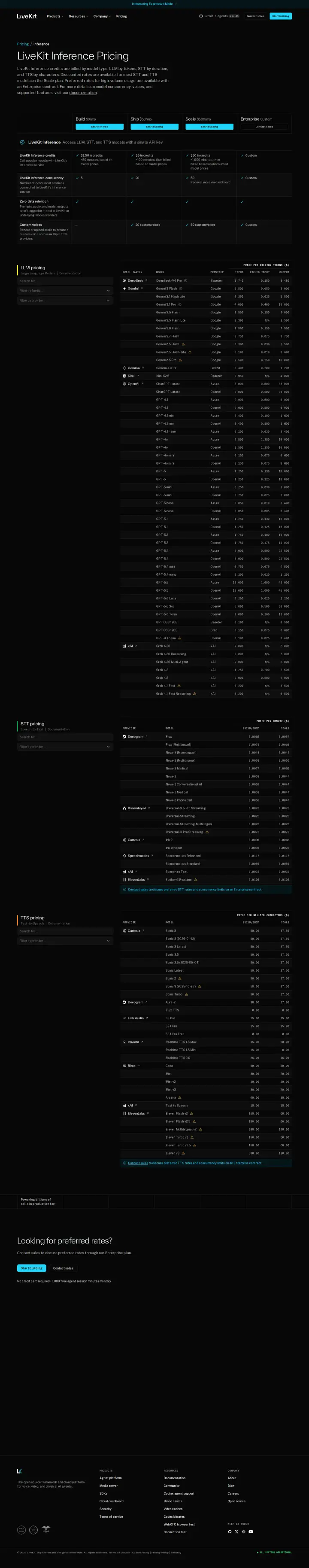Open the X (Twitter) icon in the footer
This screenshot has width=309, height=1568.
point(236,1532)
